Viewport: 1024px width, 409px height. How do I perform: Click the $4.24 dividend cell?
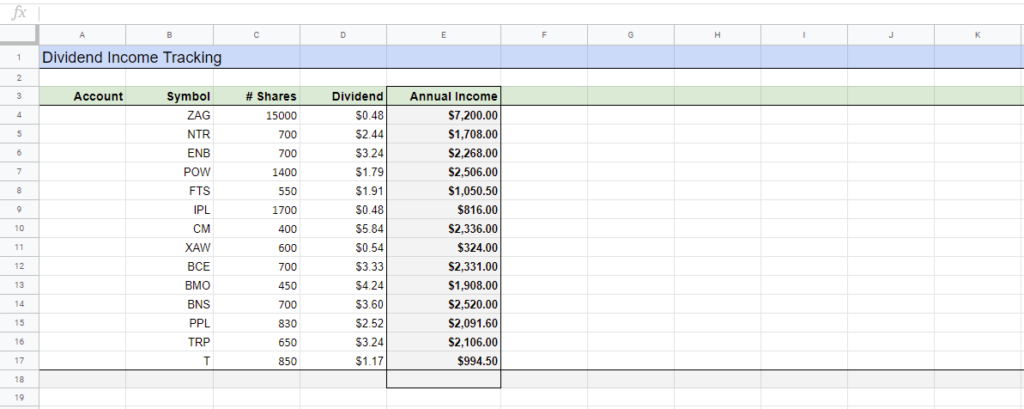pos(344,286)
